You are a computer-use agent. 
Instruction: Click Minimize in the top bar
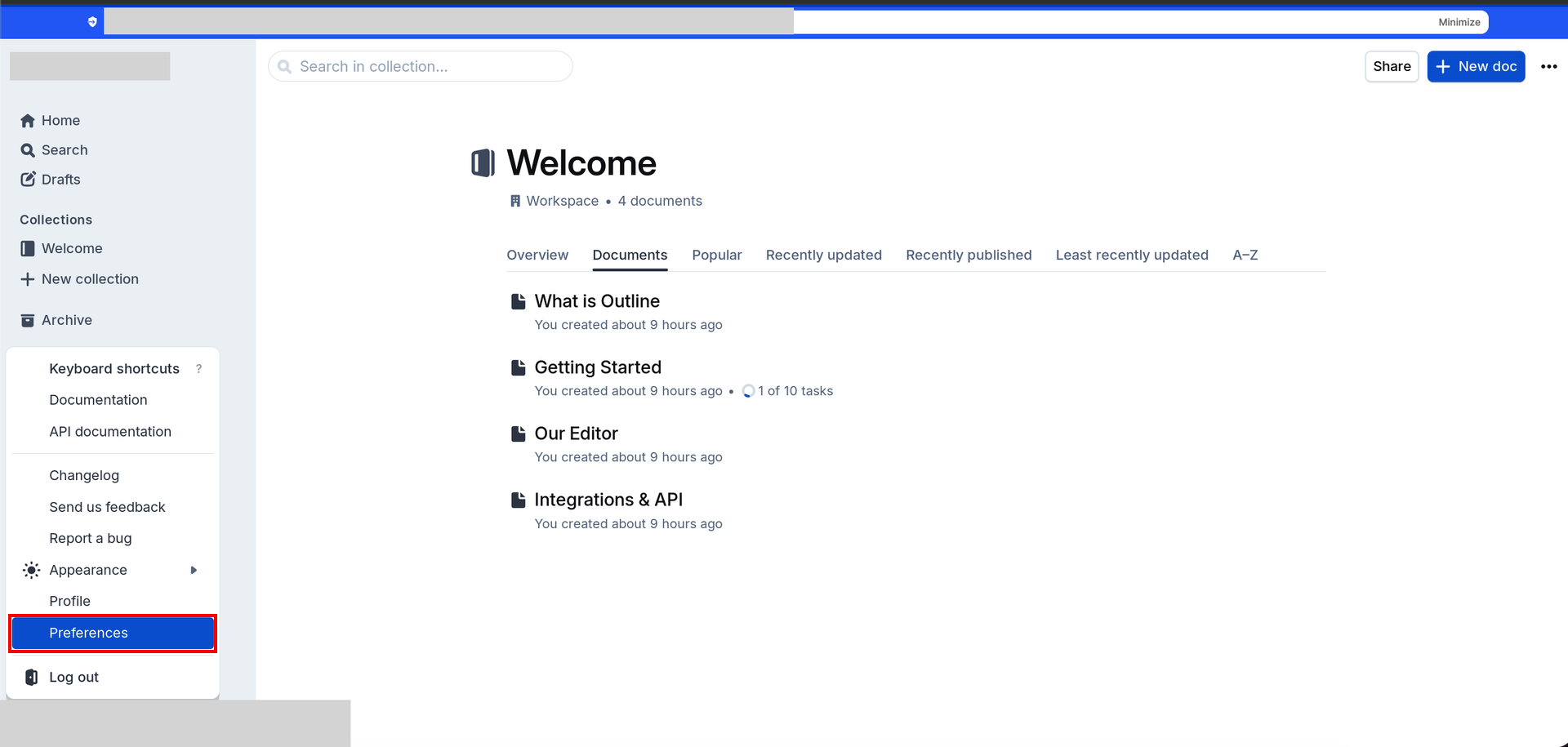pos(1459,22)
